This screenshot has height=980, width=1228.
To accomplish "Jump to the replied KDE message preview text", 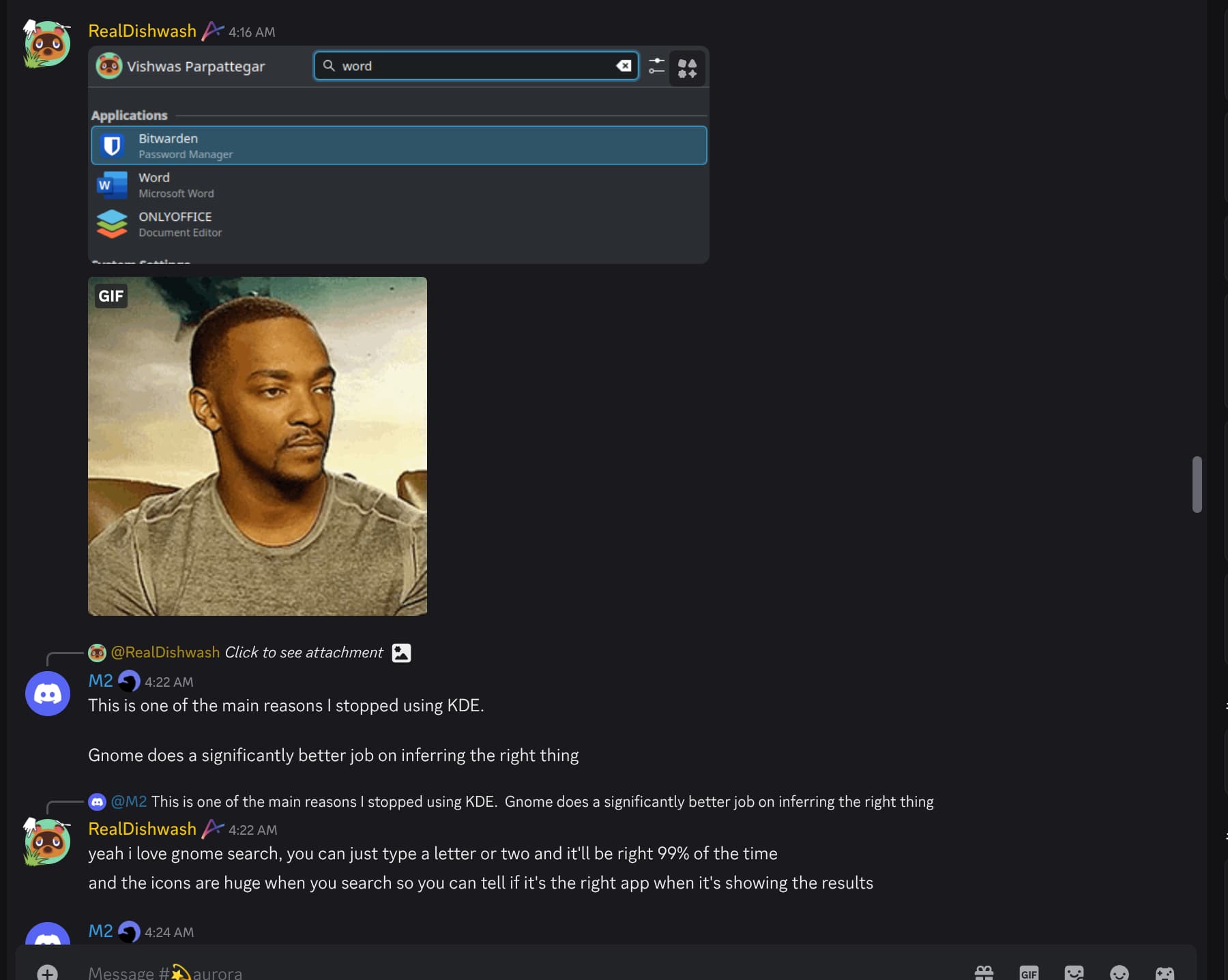I will pyautogui.click(x=542, y=802).
